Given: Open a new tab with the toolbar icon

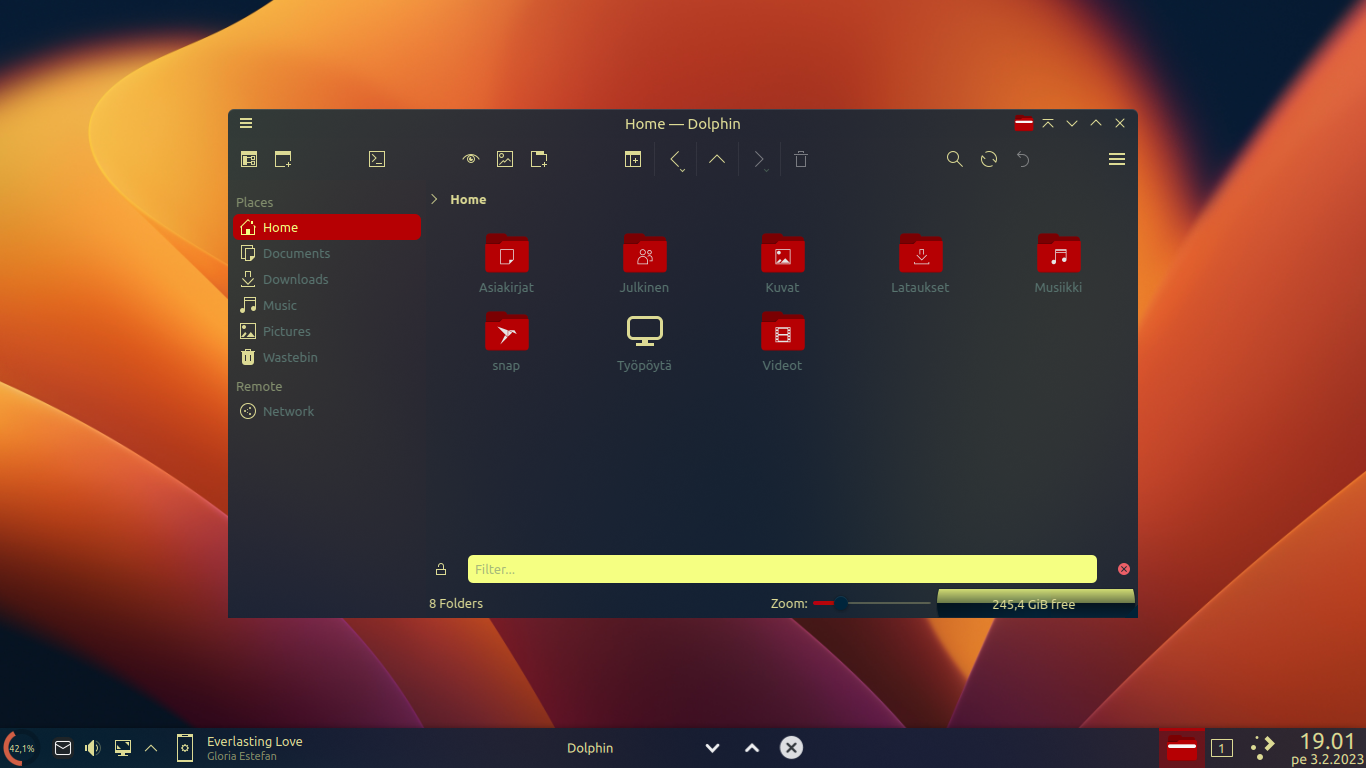Looking at the screenshot, I should click(x=283, y=159).
